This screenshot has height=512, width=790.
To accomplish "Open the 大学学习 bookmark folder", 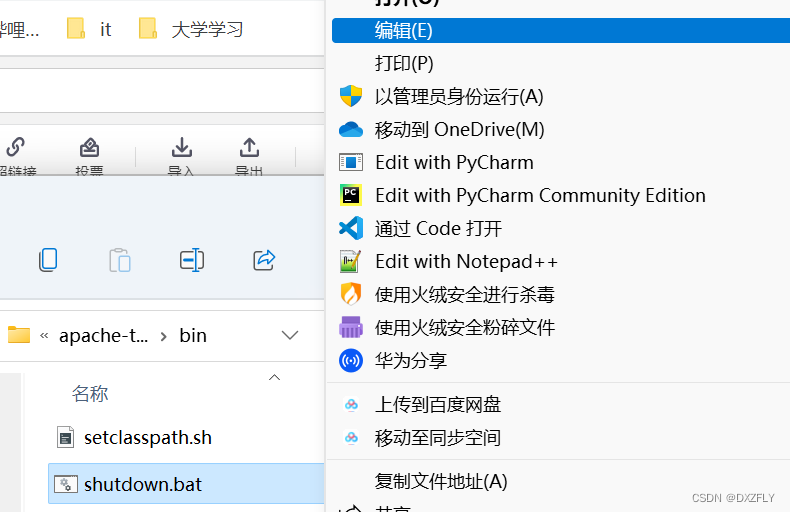I will click(191, 29).
